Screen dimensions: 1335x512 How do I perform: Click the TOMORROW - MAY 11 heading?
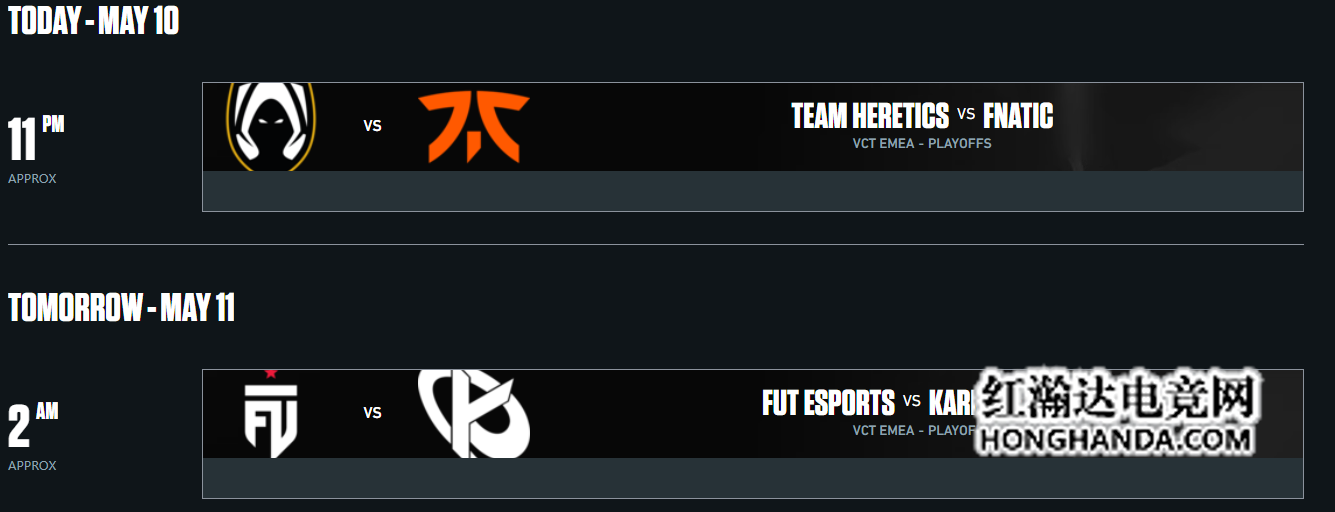pyautogui.click(x=121, y=308)
